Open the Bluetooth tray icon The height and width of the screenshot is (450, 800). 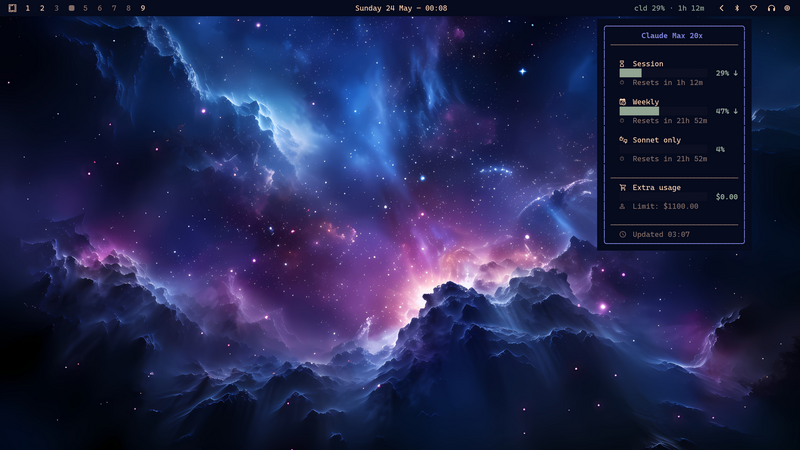737,8
